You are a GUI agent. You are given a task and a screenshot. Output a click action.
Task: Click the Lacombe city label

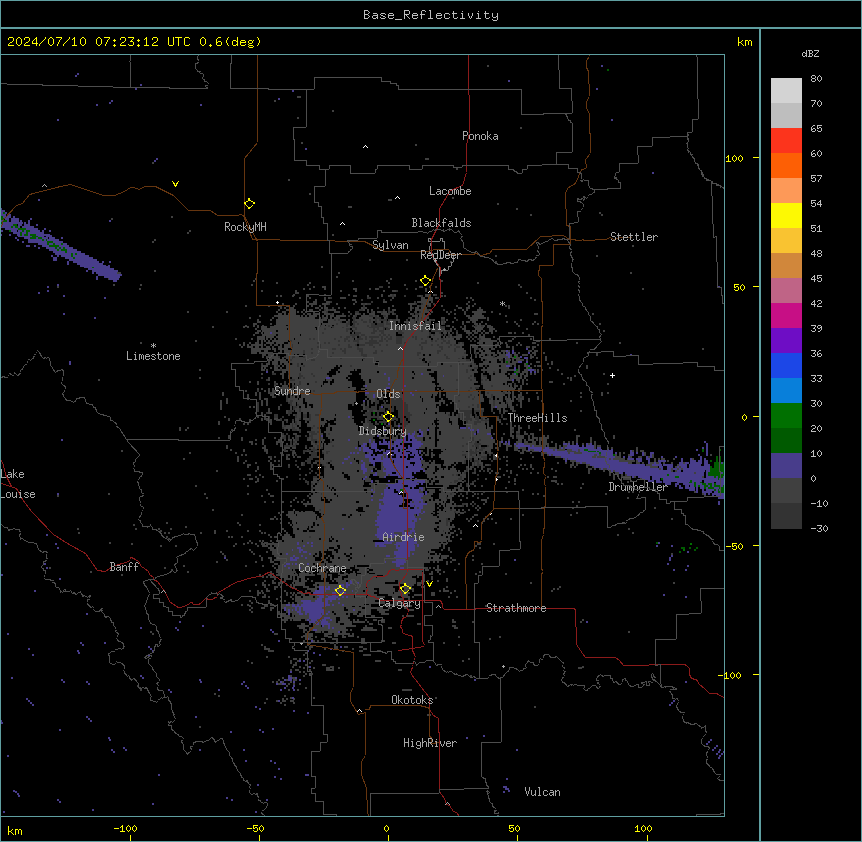[x=450, y=191]
